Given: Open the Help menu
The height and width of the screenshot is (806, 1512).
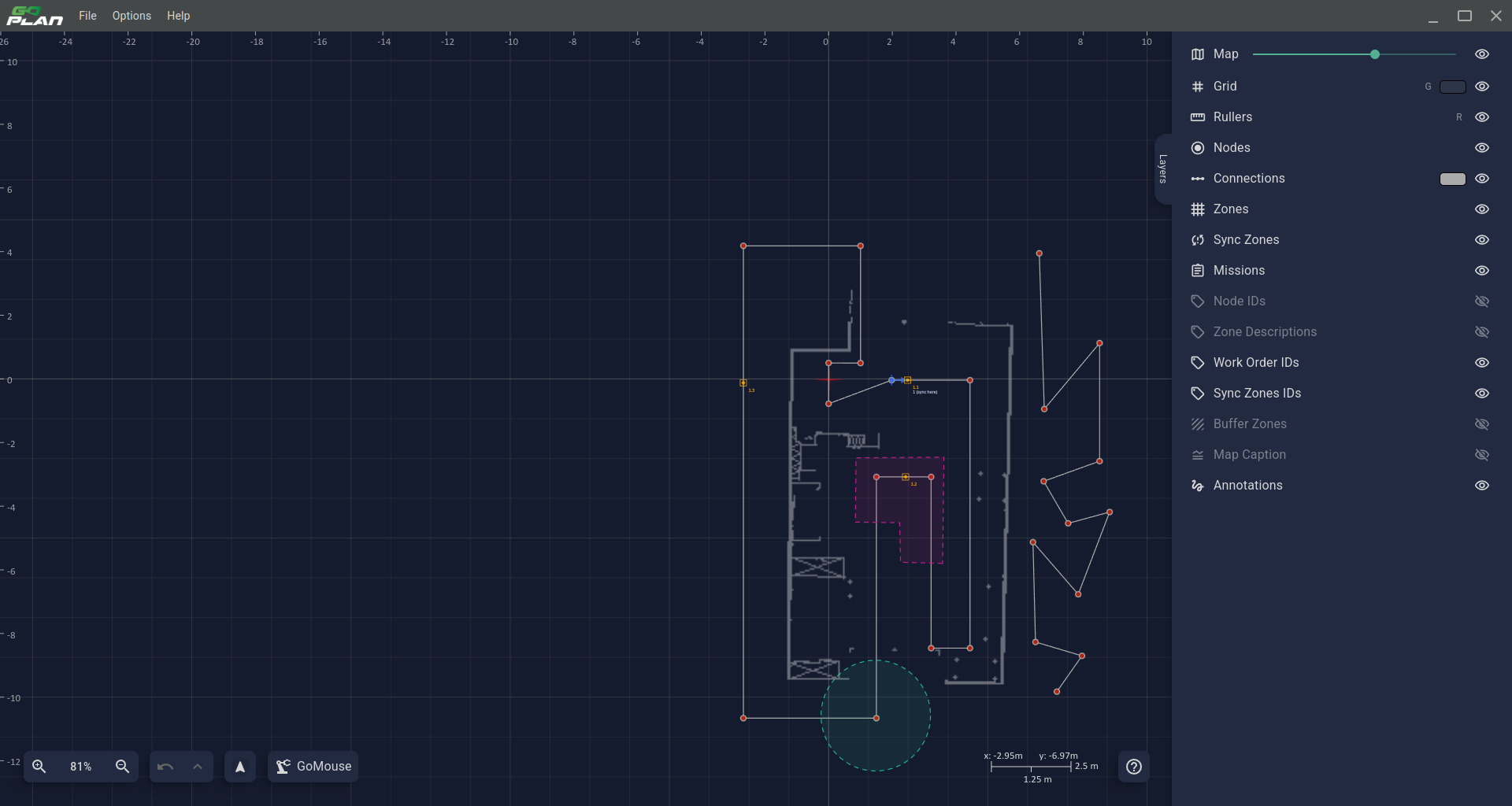Looking at the screenshot, I should [x=178, y=16].
